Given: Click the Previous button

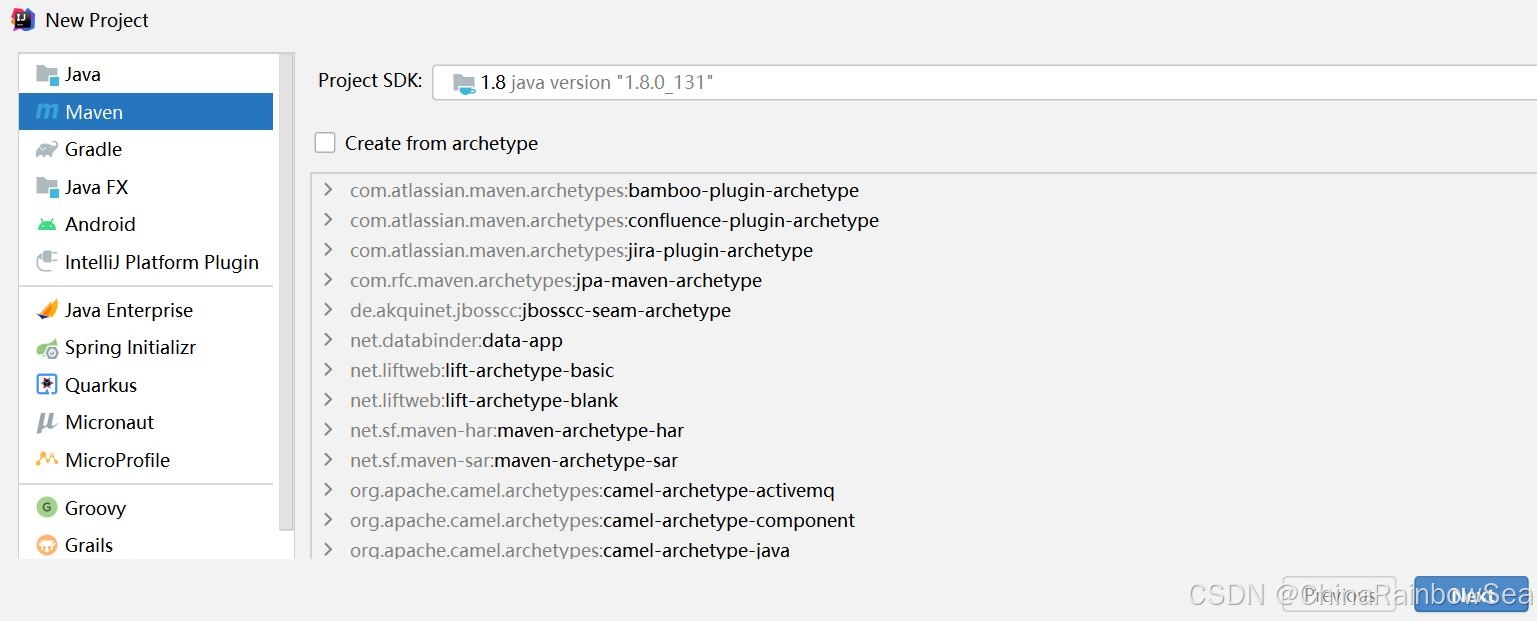Looking at the screenshot, I should [x=1339, y=594].
